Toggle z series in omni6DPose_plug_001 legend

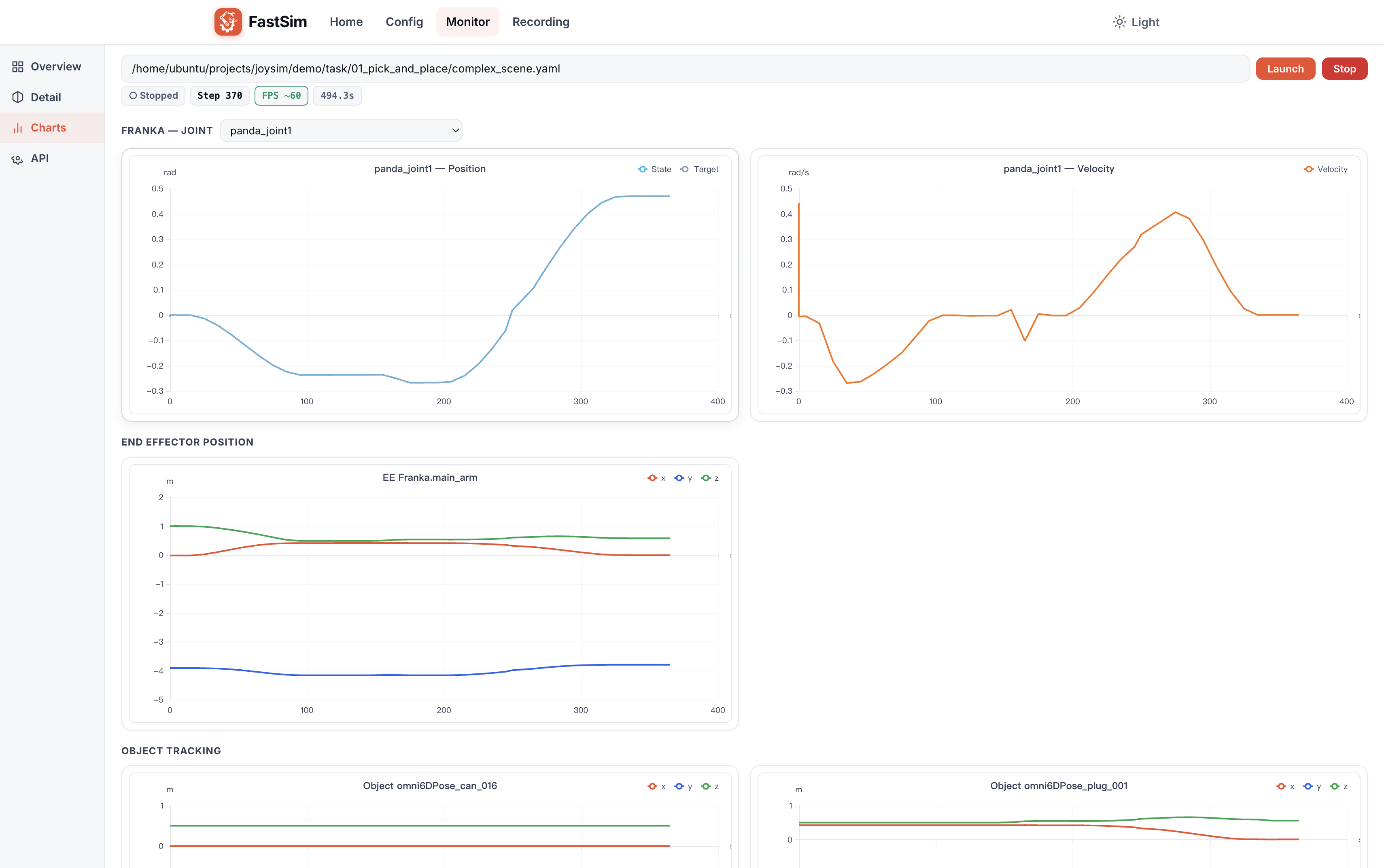point(1339,787)
